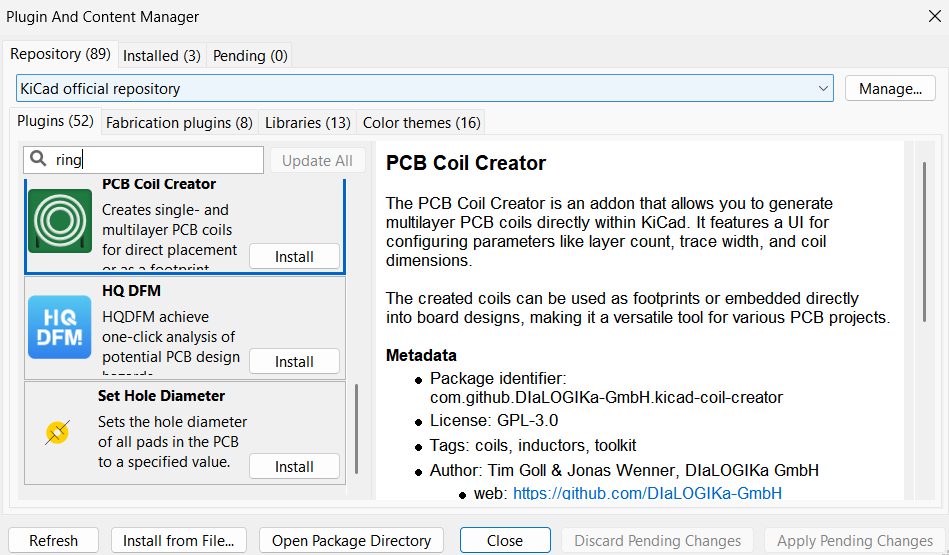Open the Color themes (16) tab
Screen dimensions: 949x555
tap(421, 123)
